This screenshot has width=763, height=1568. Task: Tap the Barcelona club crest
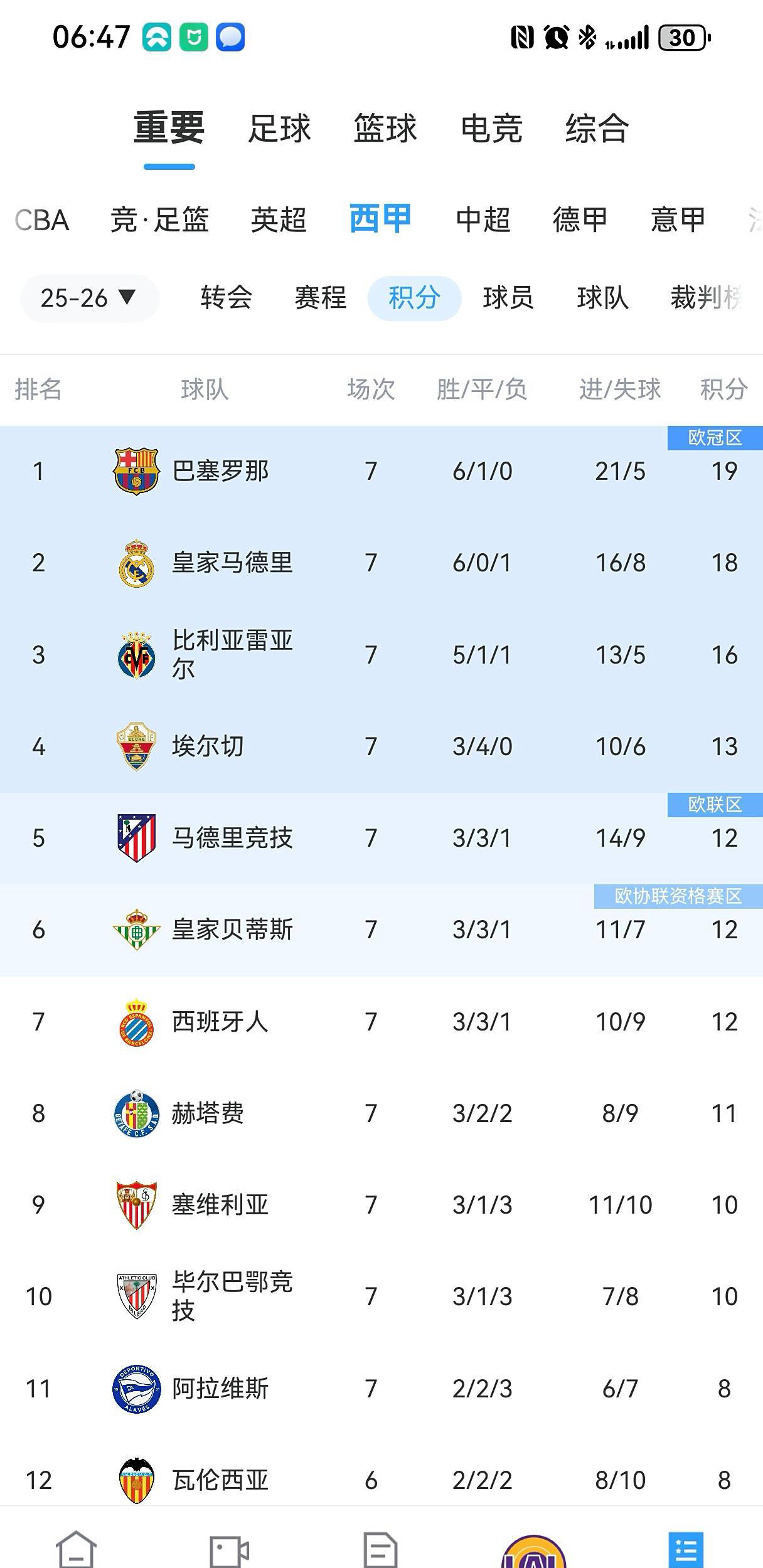[x=137, y=471]
